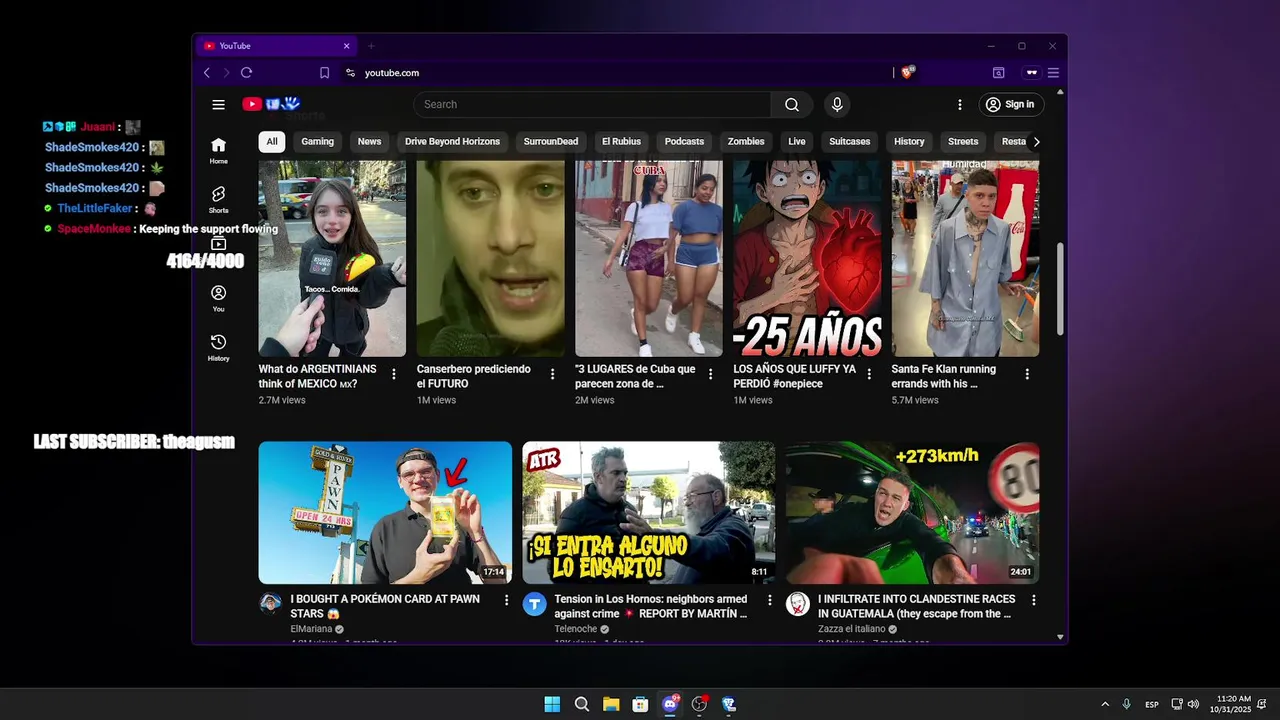Open Pokémon card pawn video thumbnail
The image size is (1280, 720).
[x=385, y=513]
